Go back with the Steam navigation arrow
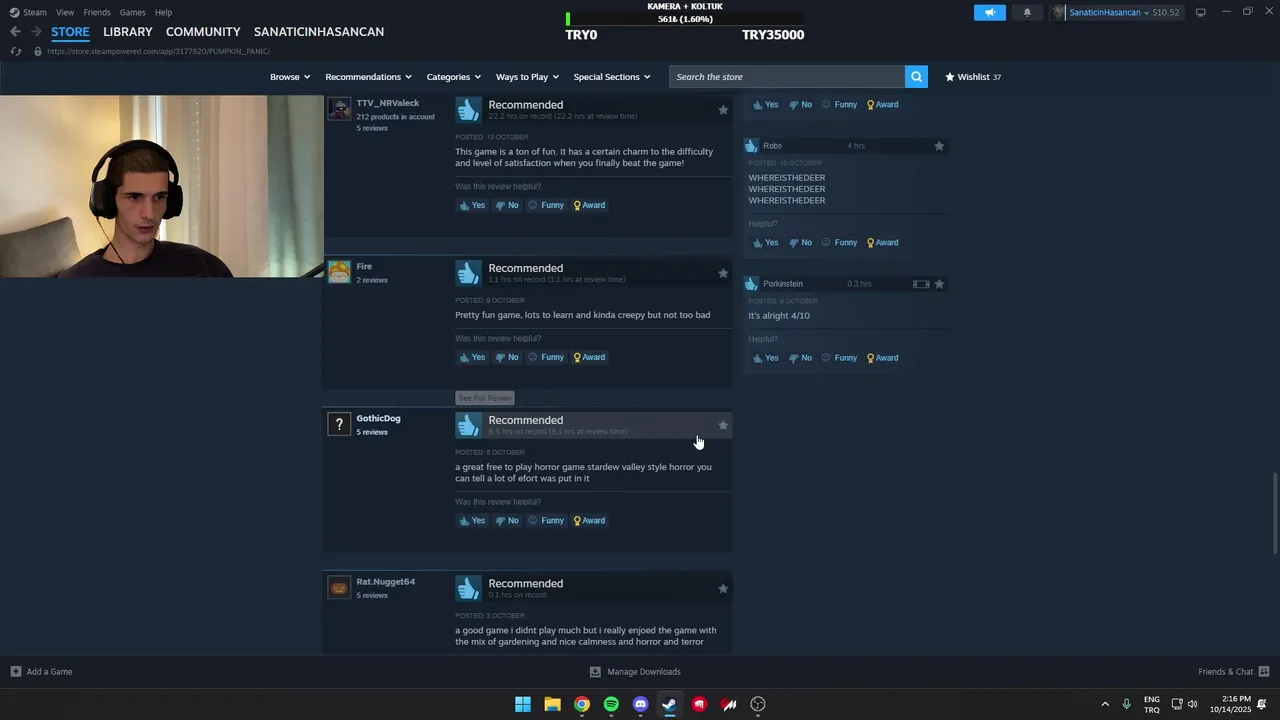1280x720 pixels. tap(15, 32)
